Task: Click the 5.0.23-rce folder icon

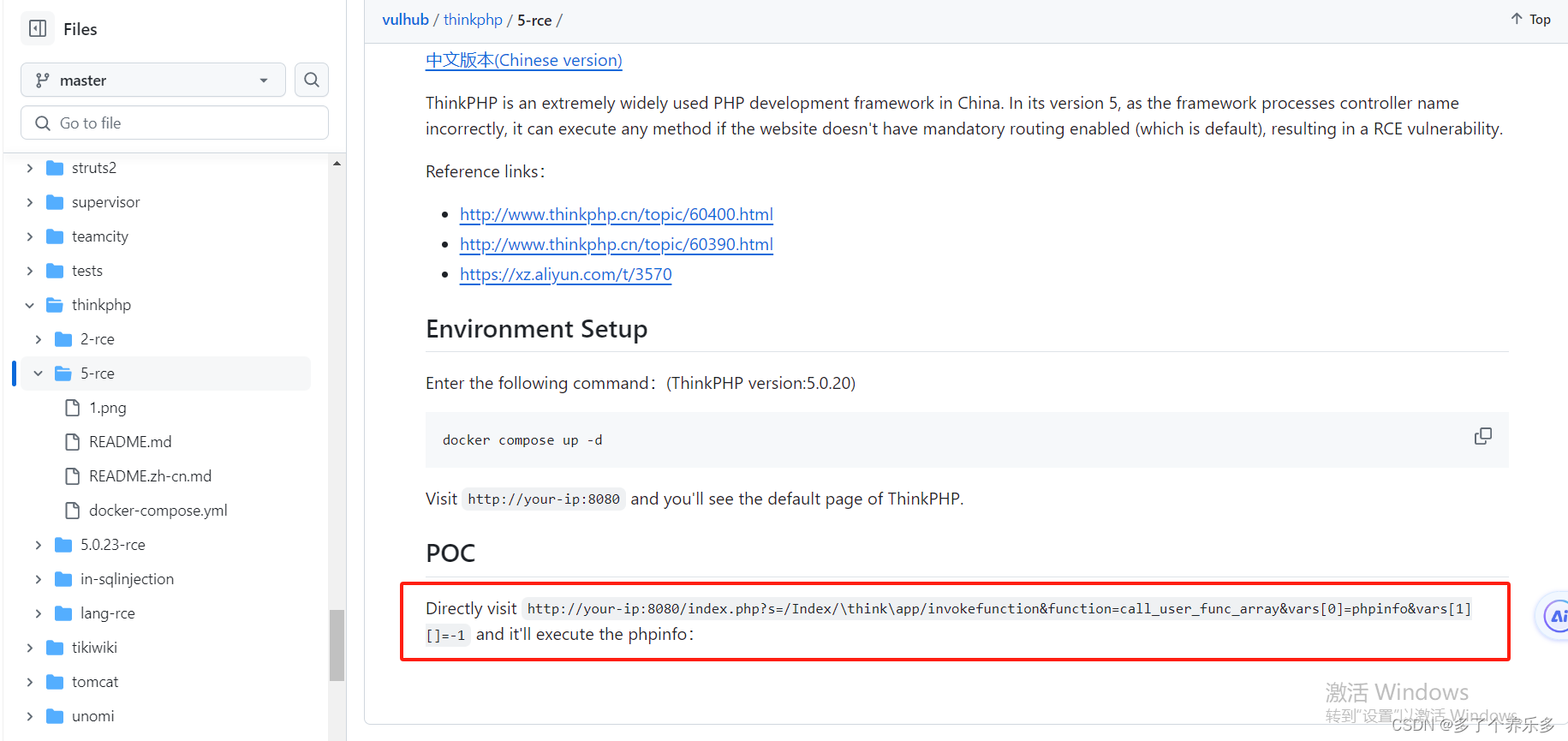Action: (63, 545)
